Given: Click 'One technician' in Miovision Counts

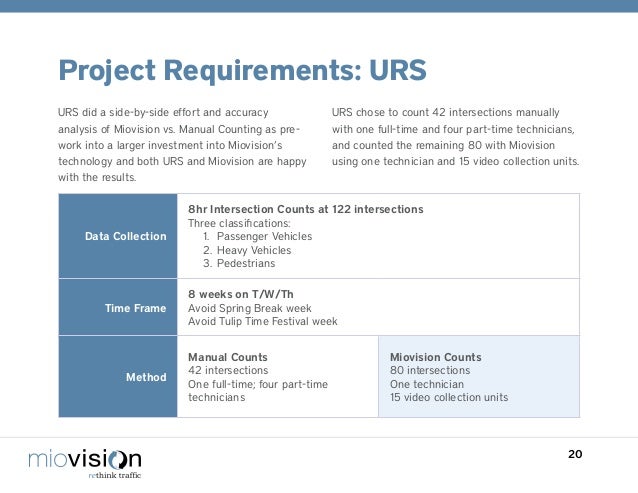Looking at the screenshot, I should [427, 384].
